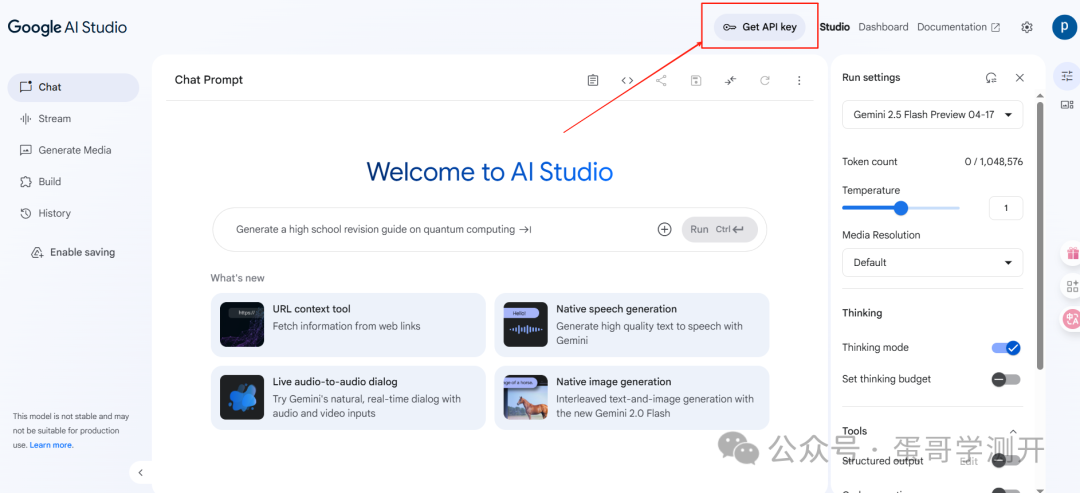Click the Learn more link
1080x493 pixels.
click(x=52, y=445)
